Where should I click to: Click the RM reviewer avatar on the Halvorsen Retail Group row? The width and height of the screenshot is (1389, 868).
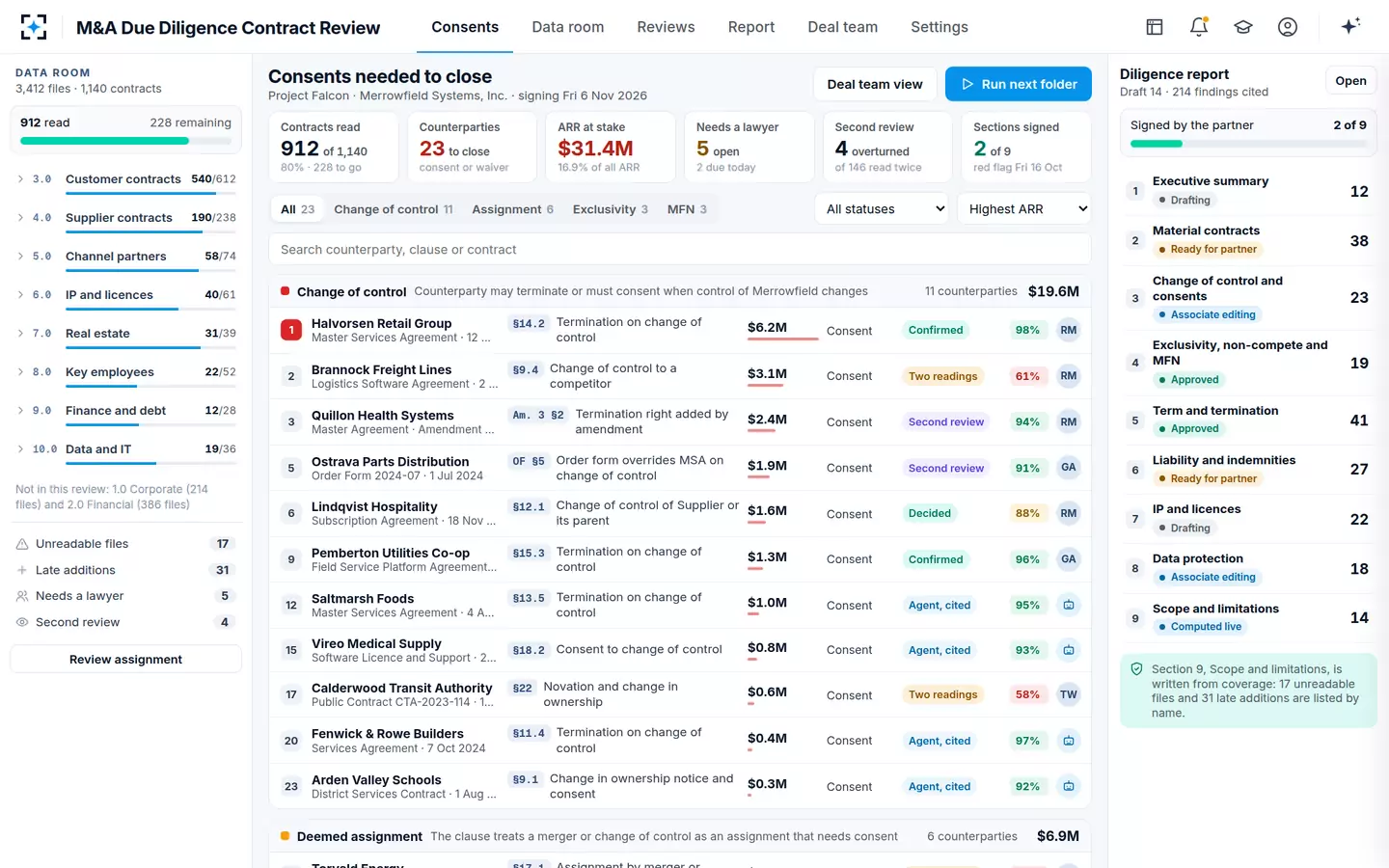tap(1069, 330)
